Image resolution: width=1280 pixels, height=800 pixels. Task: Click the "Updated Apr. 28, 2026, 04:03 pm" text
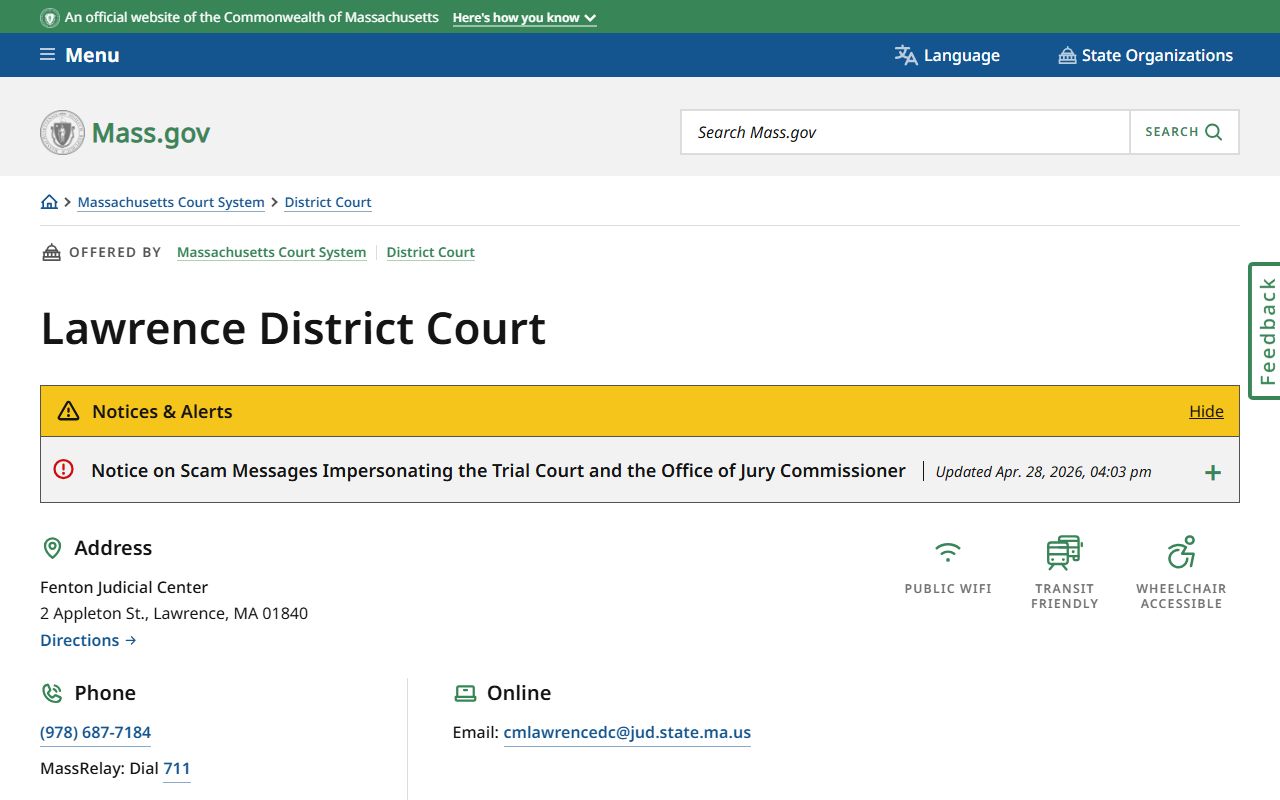click(x=1043, y=471)
